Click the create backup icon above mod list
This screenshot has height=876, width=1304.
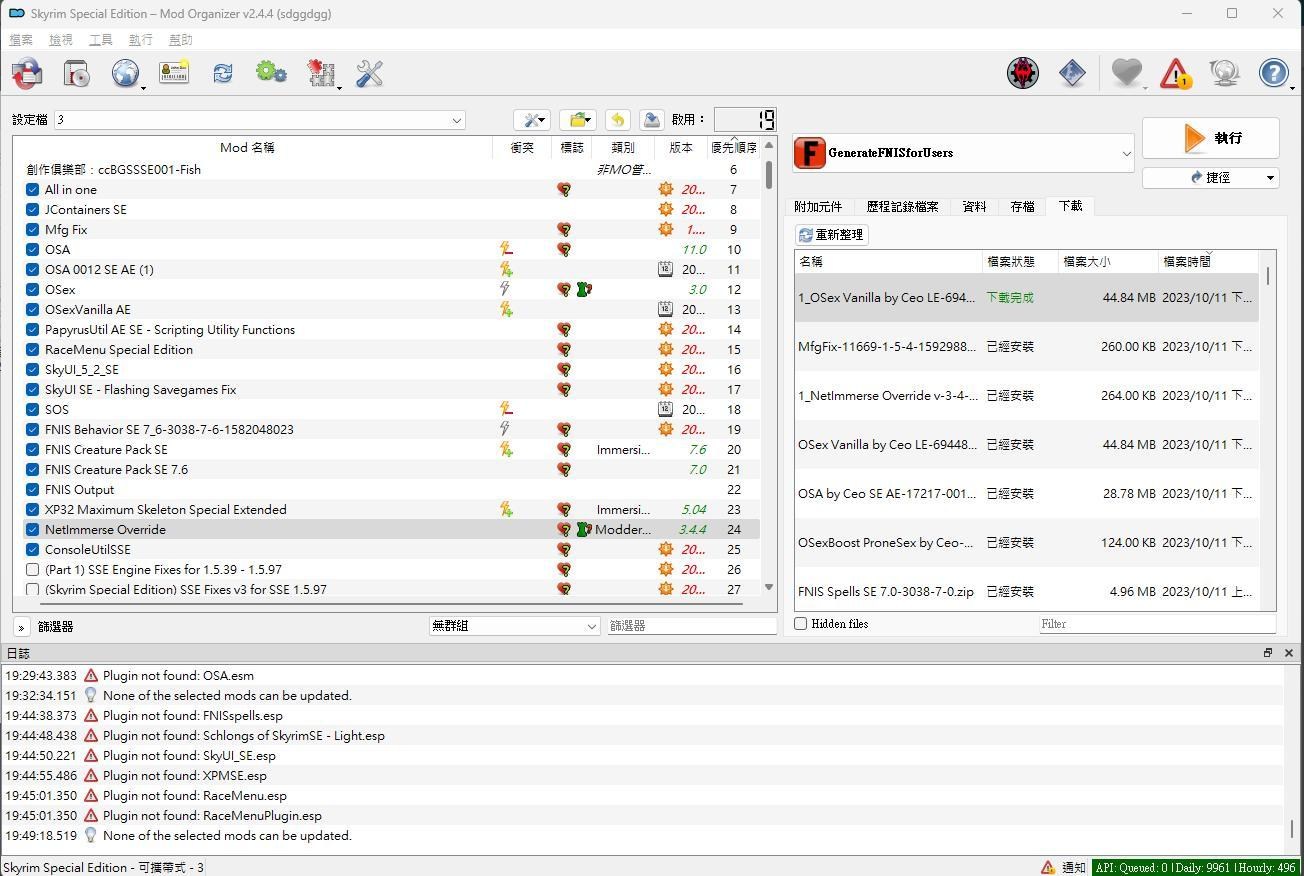click(x=651, y=120)
